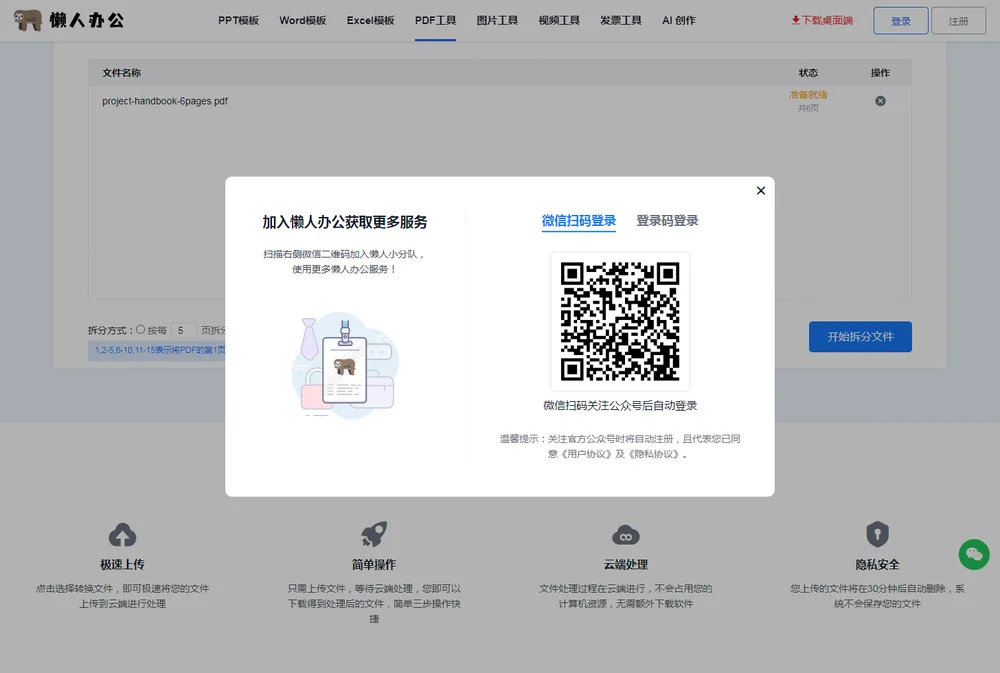The image size is (1000, 673).
Task: Close the login popup with the X
Action: pos(761,191)
